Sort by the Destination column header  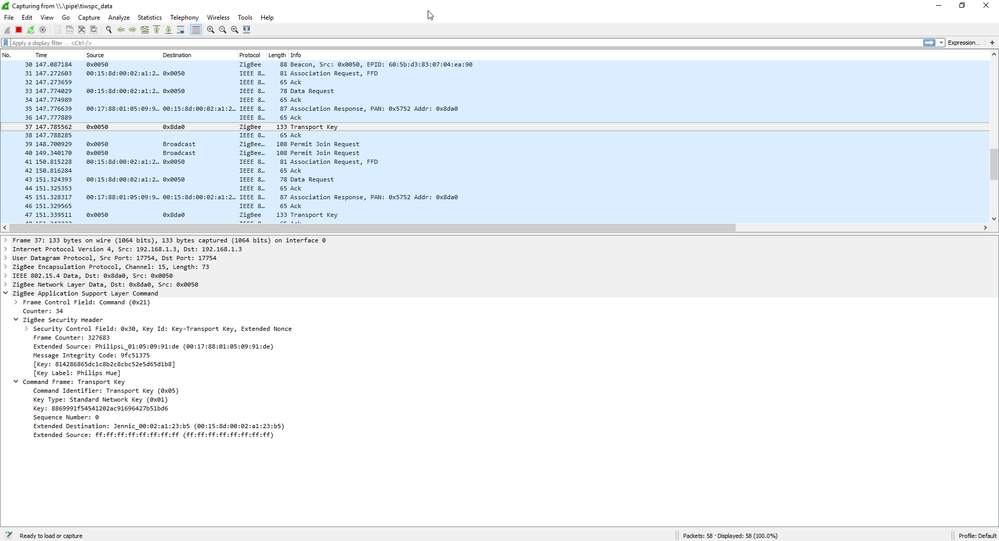pos(199,55)
